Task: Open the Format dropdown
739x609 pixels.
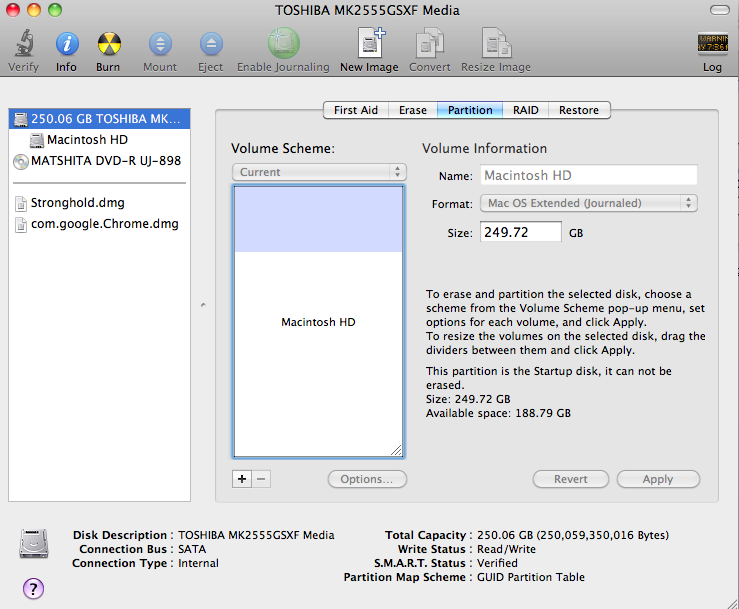Action: (589, 203)
